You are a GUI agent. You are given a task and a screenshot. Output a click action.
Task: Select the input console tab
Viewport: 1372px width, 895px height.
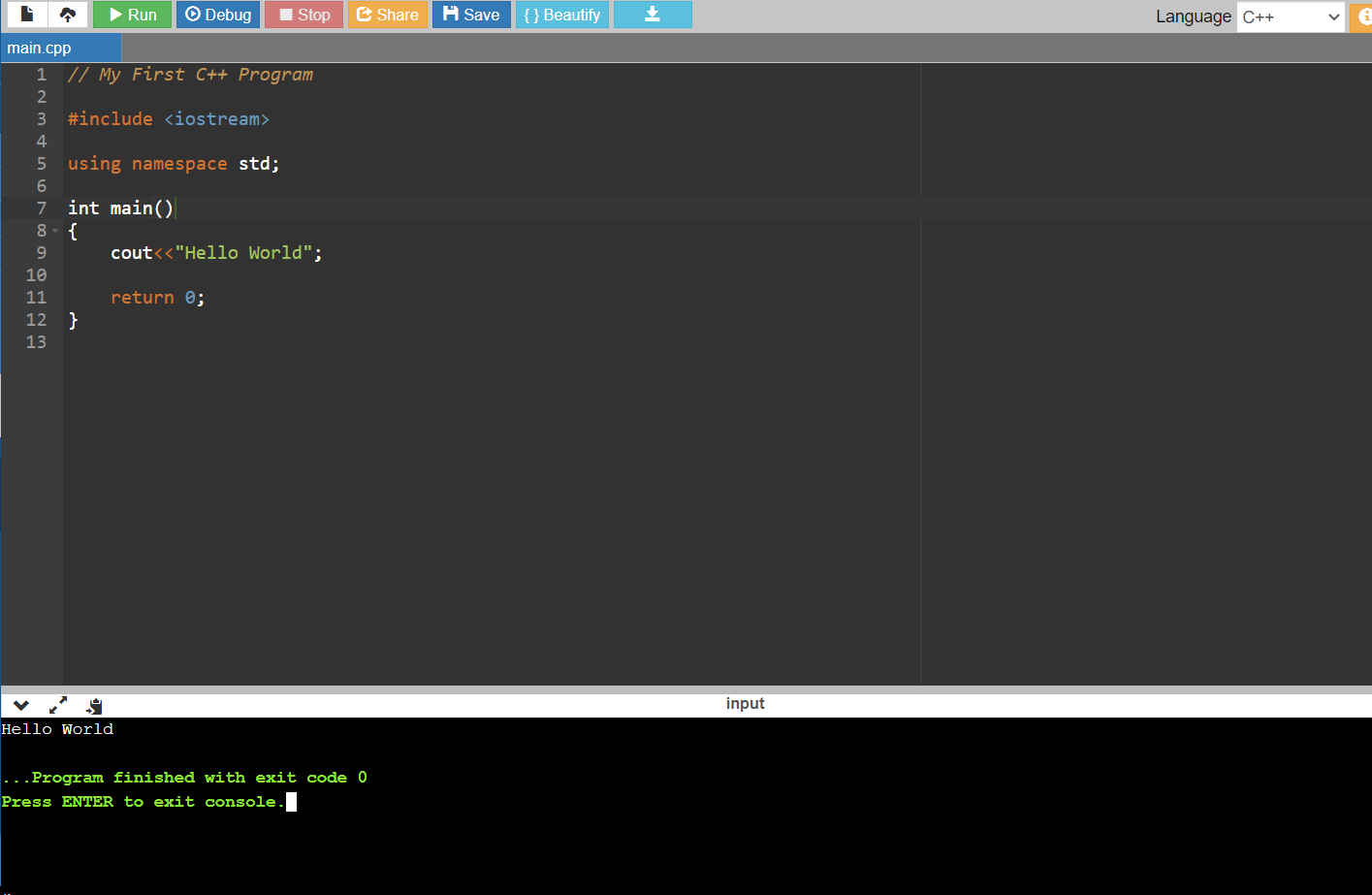(745, 704)
